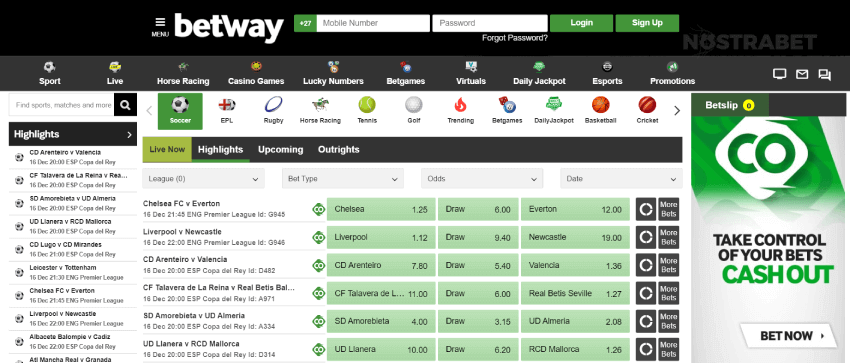Viewport: 850px width, 363px height.
Task: Click the search magnifier button
Action: 125,105
